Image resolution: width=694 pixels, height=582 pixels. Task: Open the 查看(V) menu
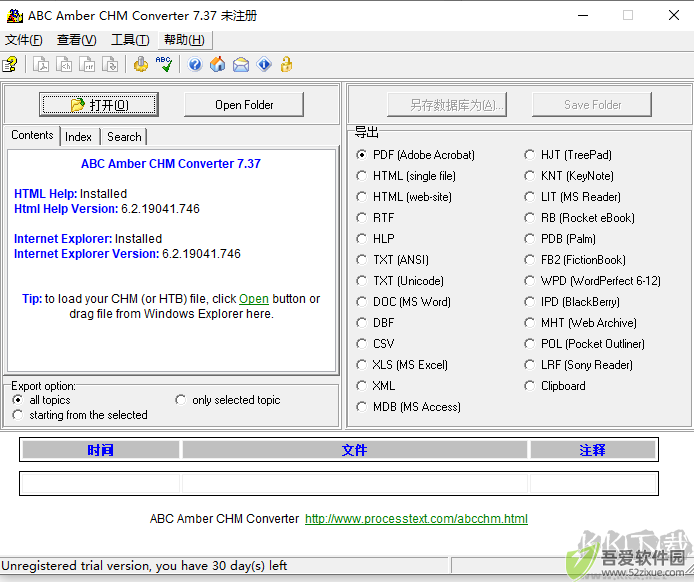(77, 40)
